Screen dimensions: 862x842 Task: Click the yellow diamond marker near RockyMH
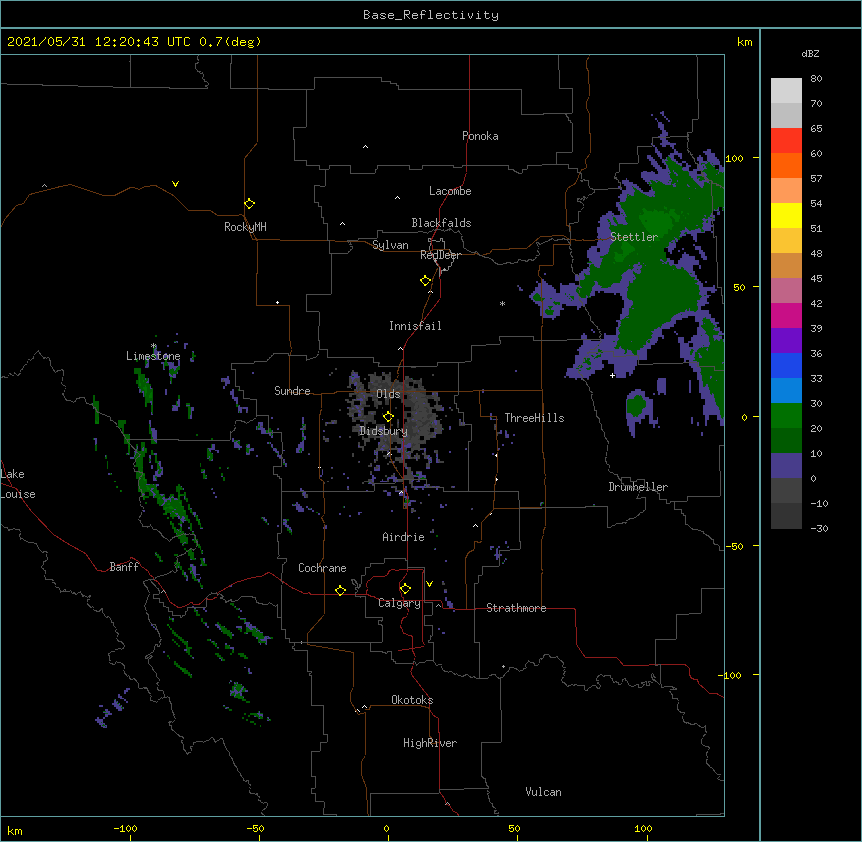[x=250, y=204]
